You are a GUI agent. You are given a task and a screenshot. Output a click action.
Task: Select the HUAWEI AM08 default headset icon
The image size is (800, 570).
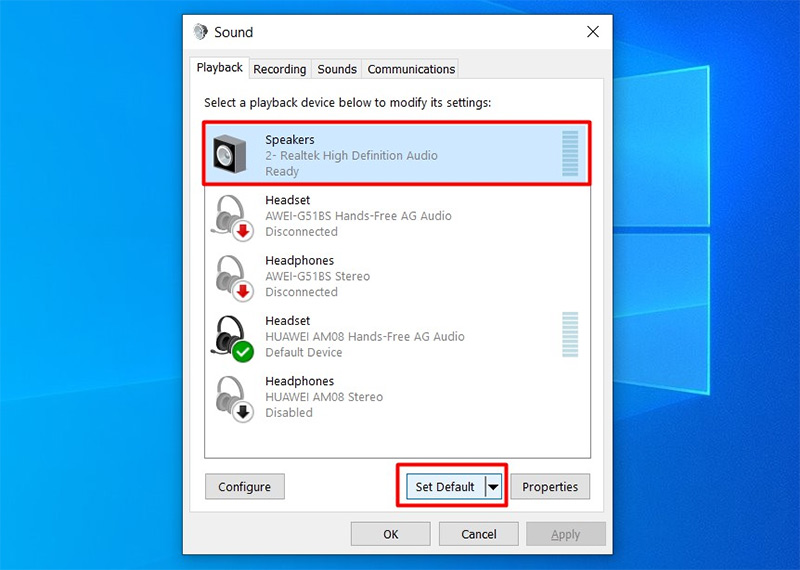coord(232,337)
